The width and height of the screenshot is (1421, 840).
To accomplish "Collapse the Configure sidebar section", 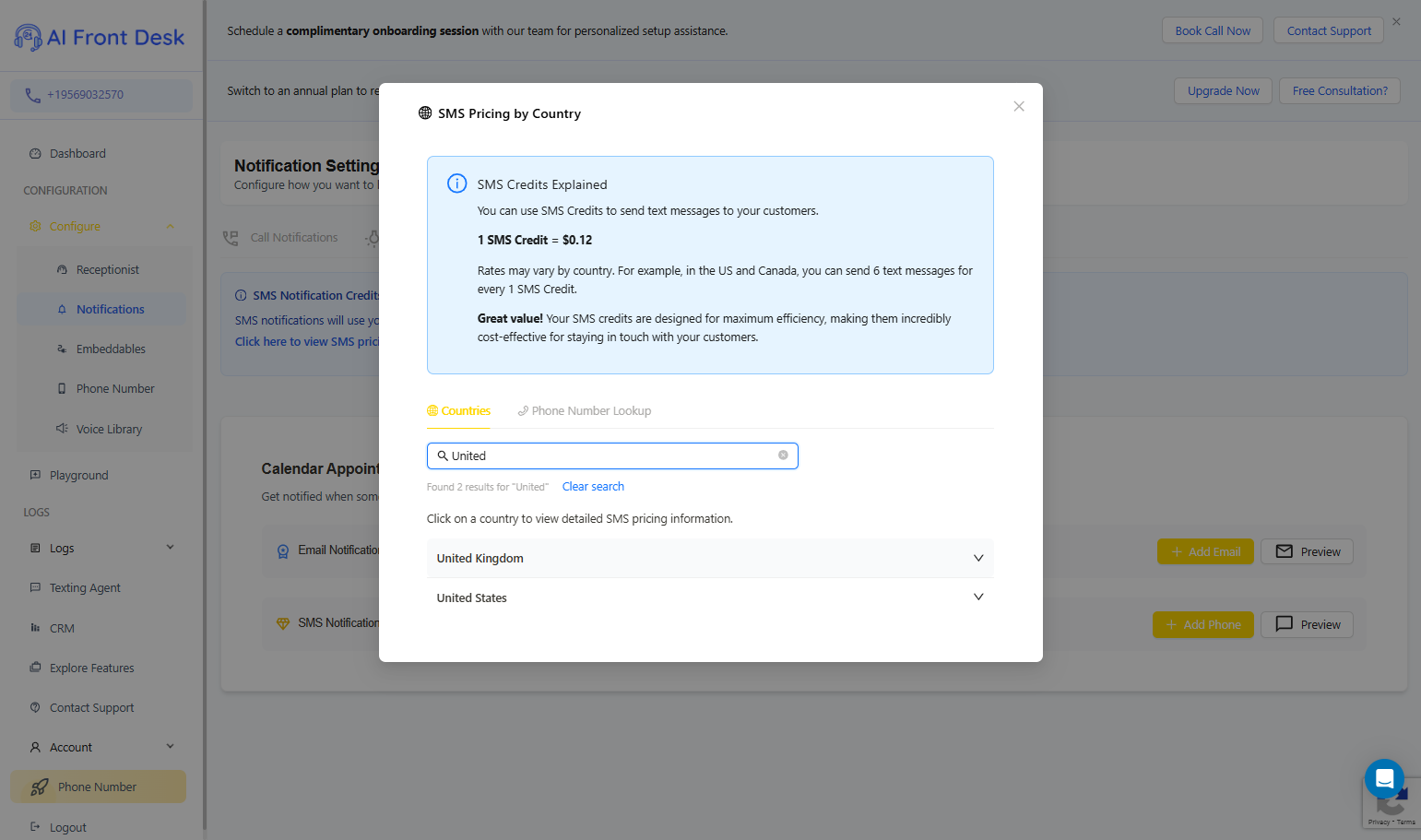I will (x=101, y=227).
